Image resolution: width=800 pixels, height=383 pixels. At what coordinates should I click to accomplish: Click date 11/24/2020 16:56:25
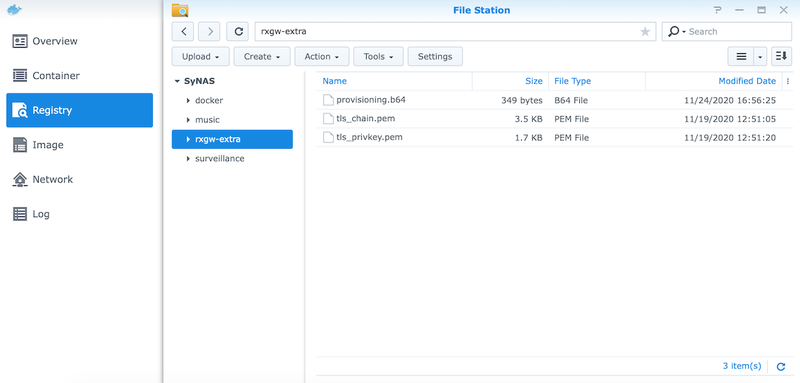point(730,100)
